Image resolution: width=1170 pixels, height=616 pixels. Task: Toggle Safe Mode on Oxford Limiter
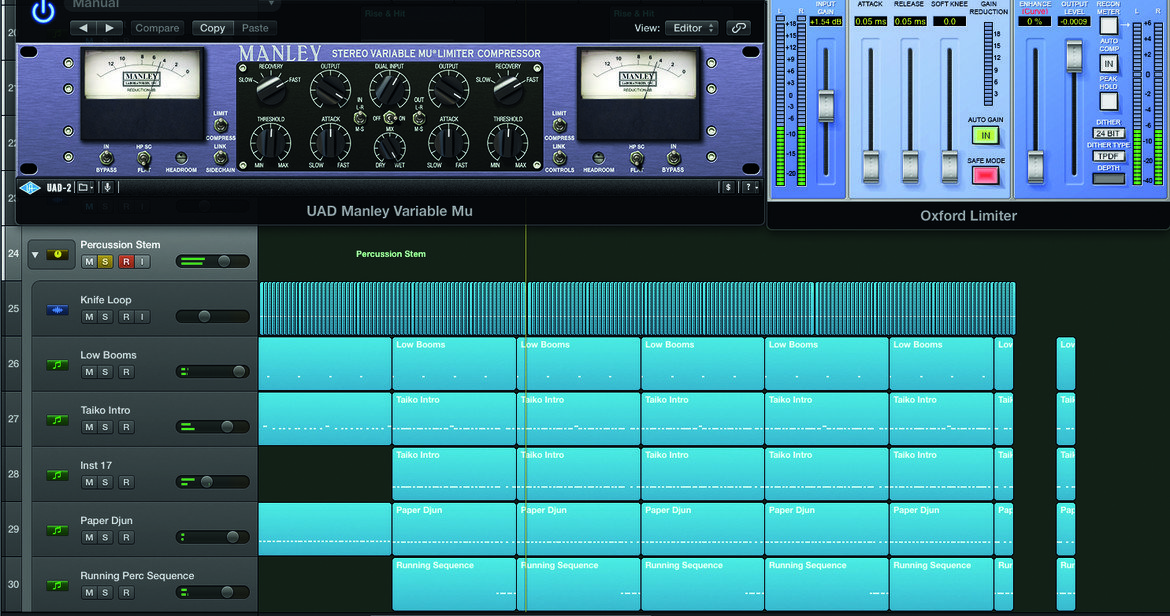pos(985,175)
